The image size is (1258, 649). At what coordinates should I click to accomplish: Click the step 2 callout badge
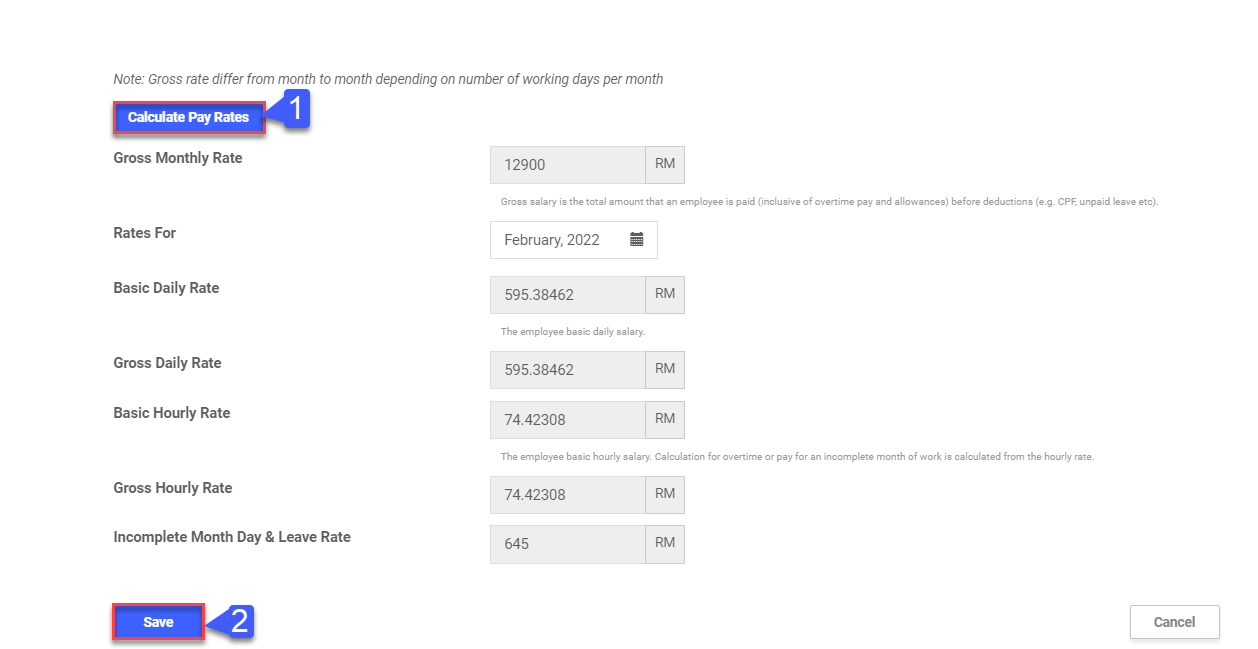click(x=236, y=622)
